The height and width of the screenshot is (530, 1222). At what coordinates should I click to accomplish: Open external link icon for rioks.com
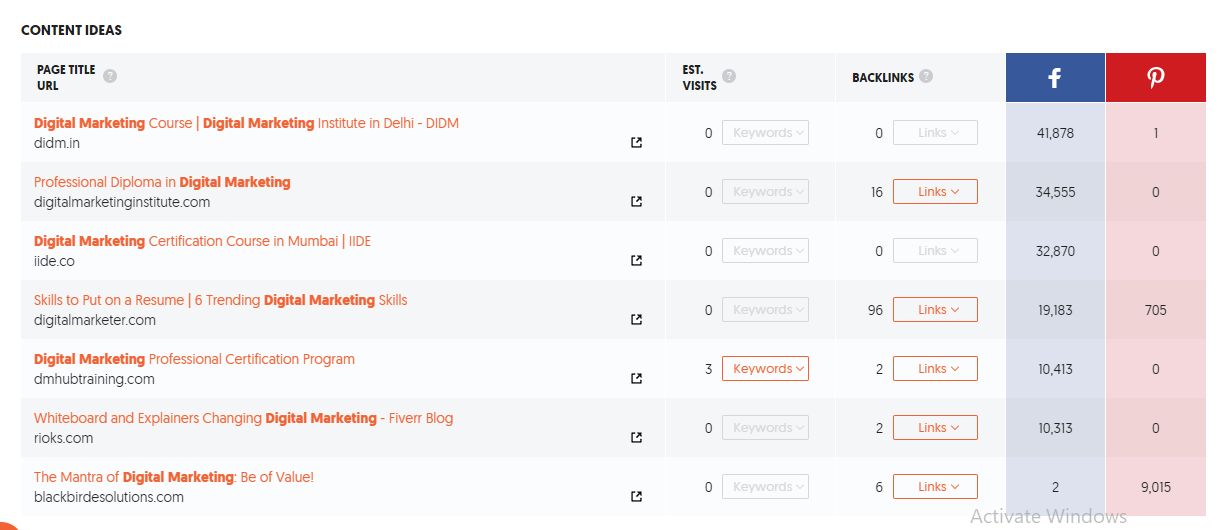pyautogui.click(x=637, y=438)
